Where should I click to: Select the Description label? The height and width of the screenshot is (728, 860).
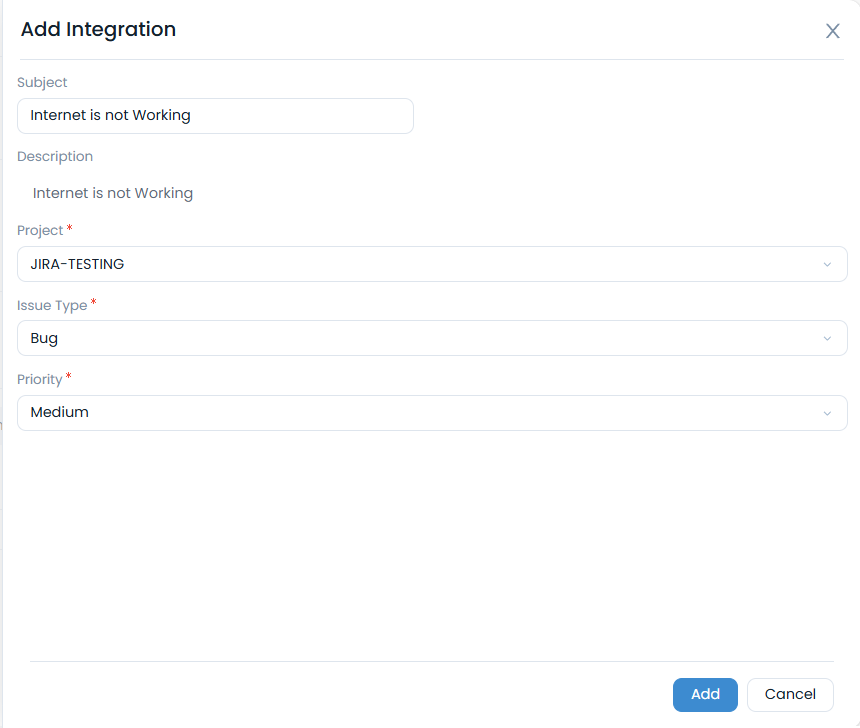(55, 156)
